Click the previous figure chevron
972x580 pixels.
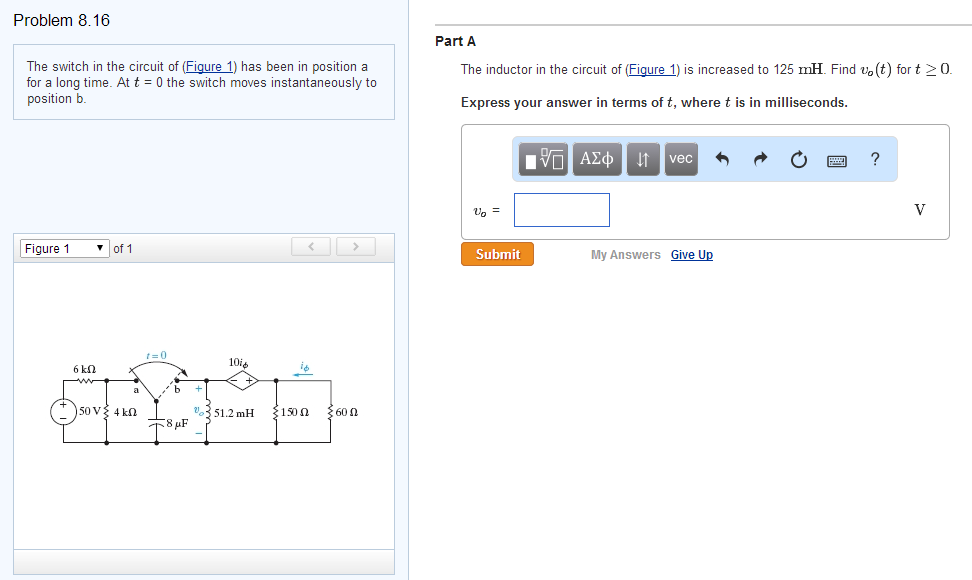[310, 246]
